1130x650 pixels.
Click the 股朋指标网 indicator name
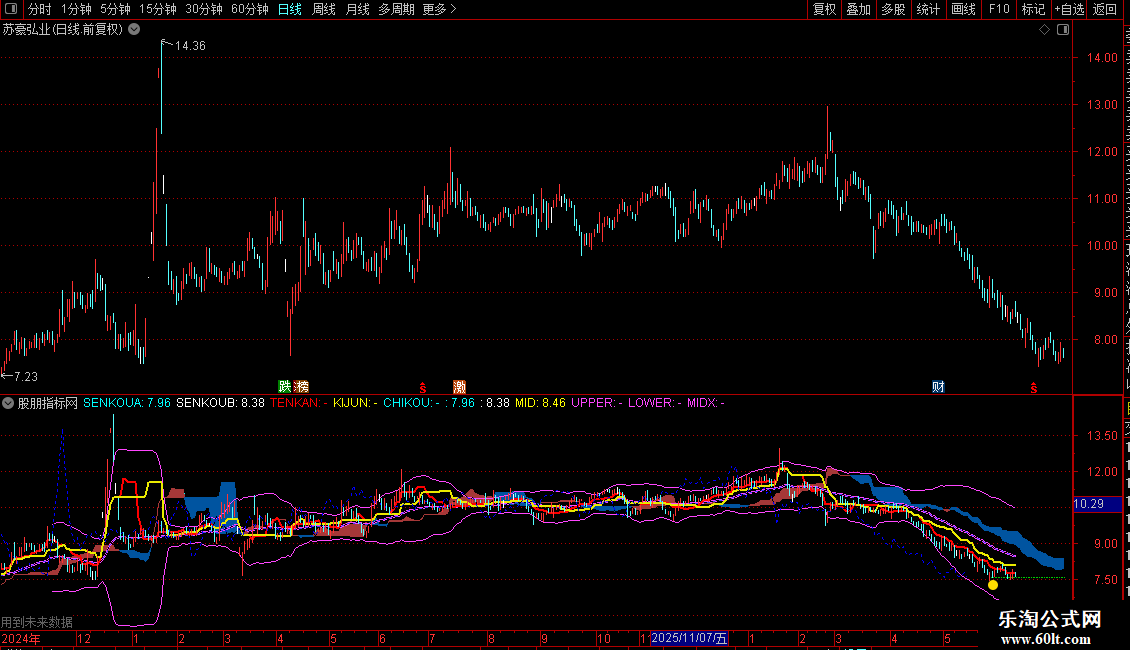48,403
